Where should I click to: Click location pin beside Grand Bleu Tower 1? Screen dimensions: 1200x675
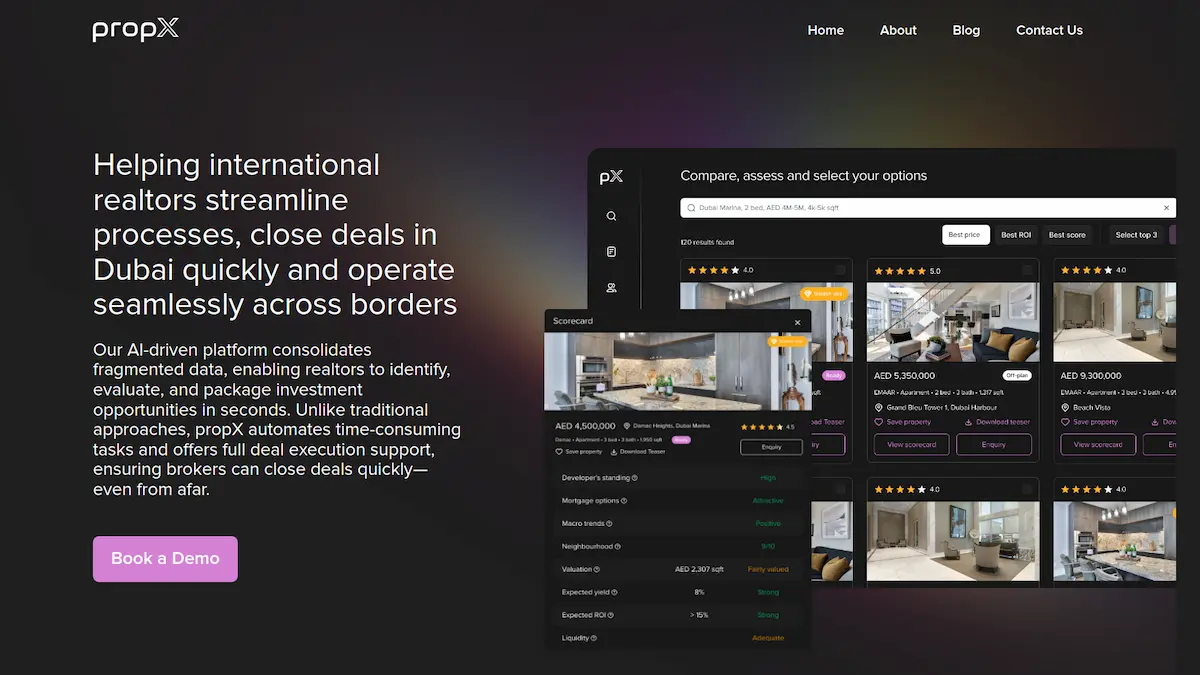(x=879, y=408)
